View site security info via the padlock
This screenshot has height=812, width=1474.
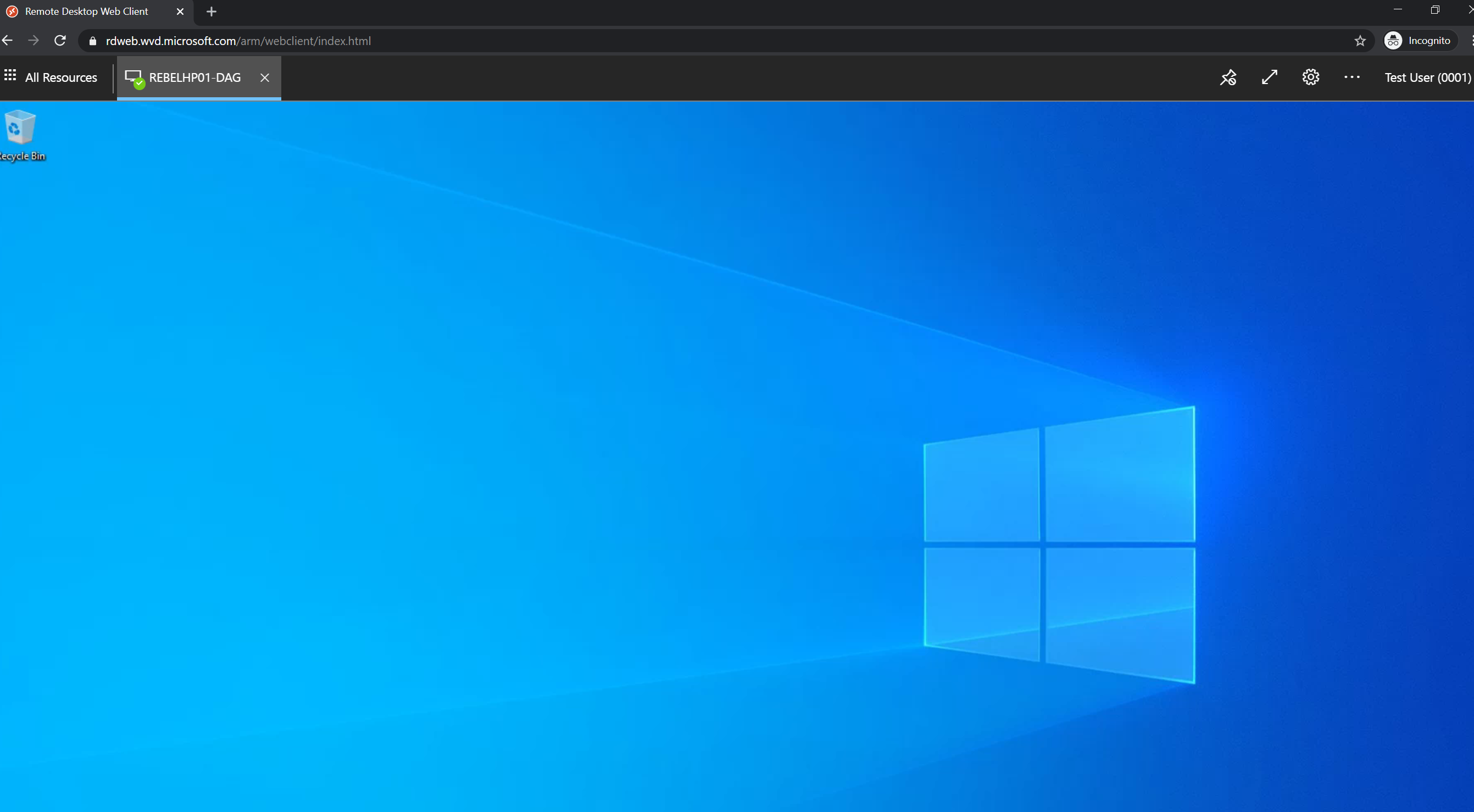(92, 40)
